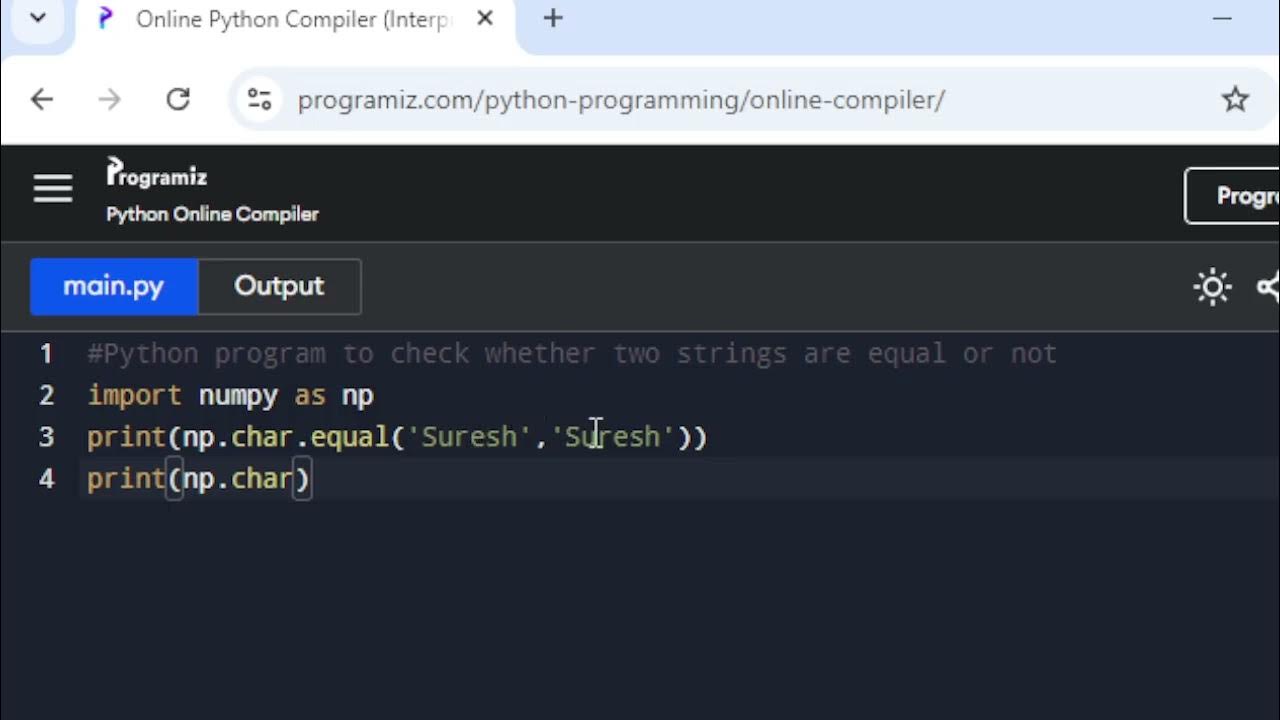
Task: Reload the current browser page
Action: pos(178,99)
